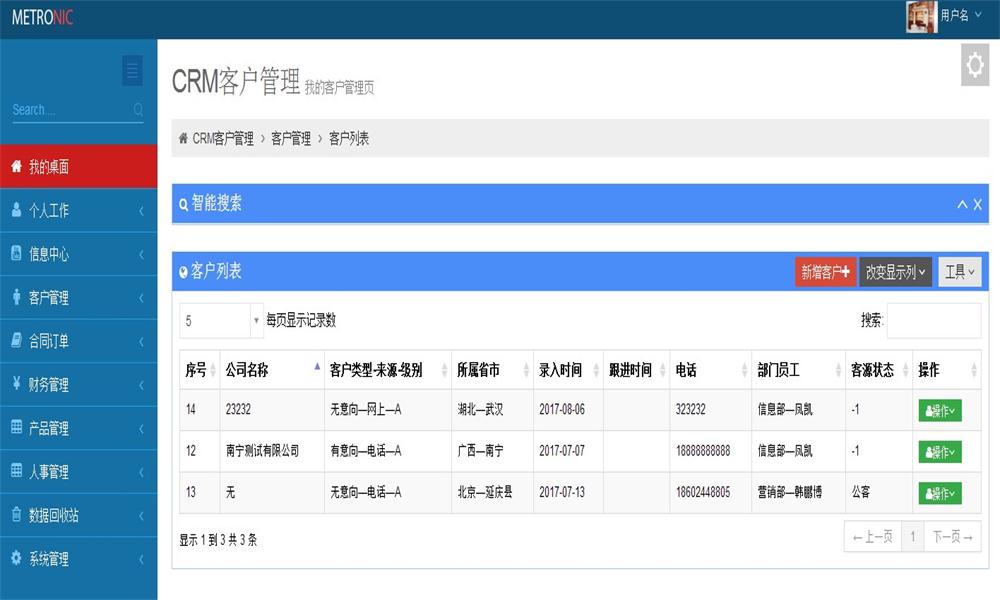Collapse the 智能搜索 panel

(x=962, y=204)
